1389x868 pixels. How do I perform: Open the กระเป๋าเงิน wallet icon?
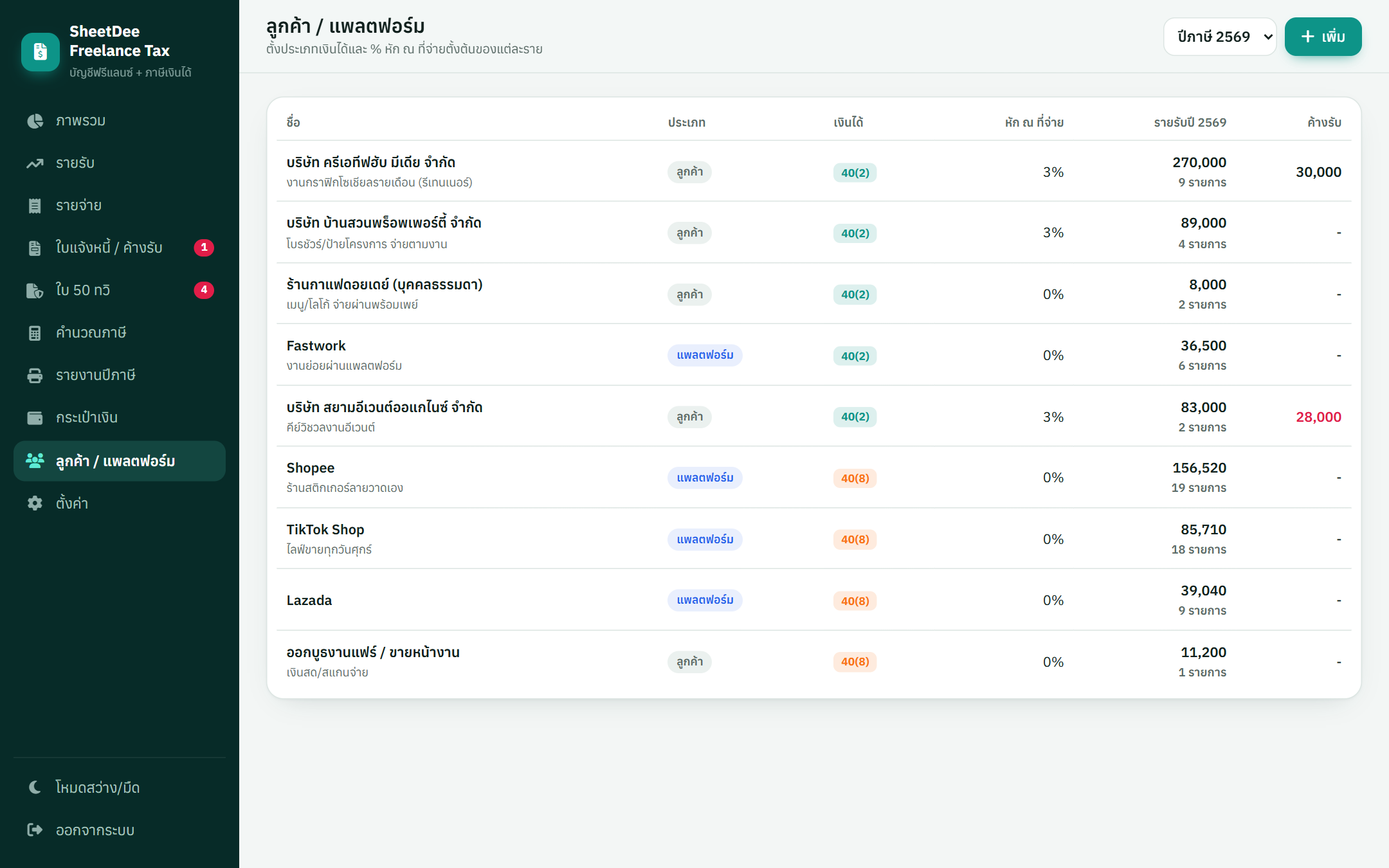[x=35, y=418]
